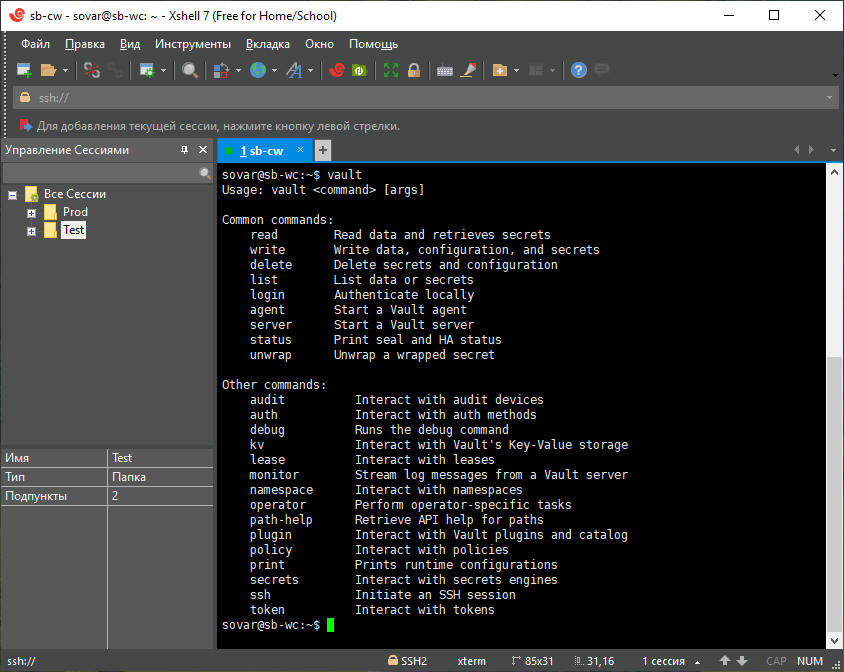Image resolution: width=844 pixels, height=672 pixels.
Task: Click the session search input field
Action: coord(100,173)
